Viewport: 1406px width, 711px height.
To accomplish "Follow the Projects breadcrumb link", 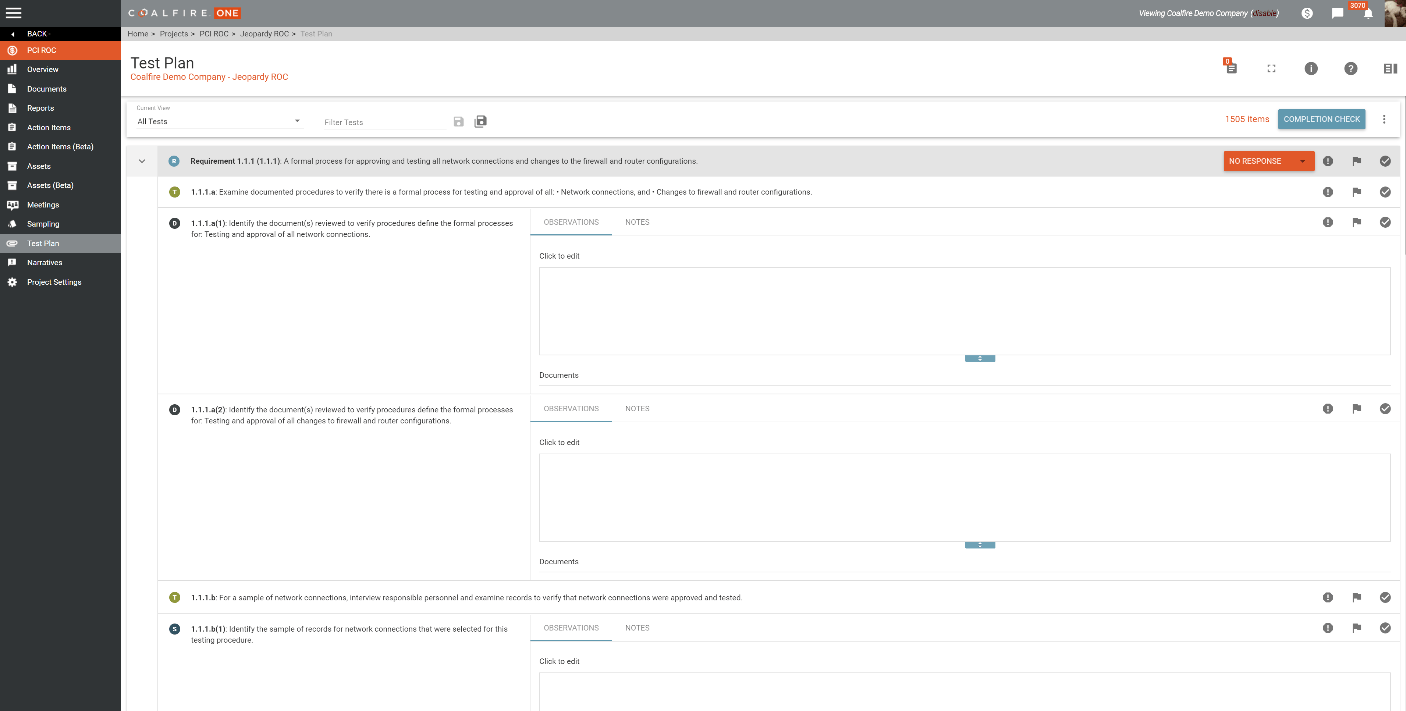I will 174,34.
